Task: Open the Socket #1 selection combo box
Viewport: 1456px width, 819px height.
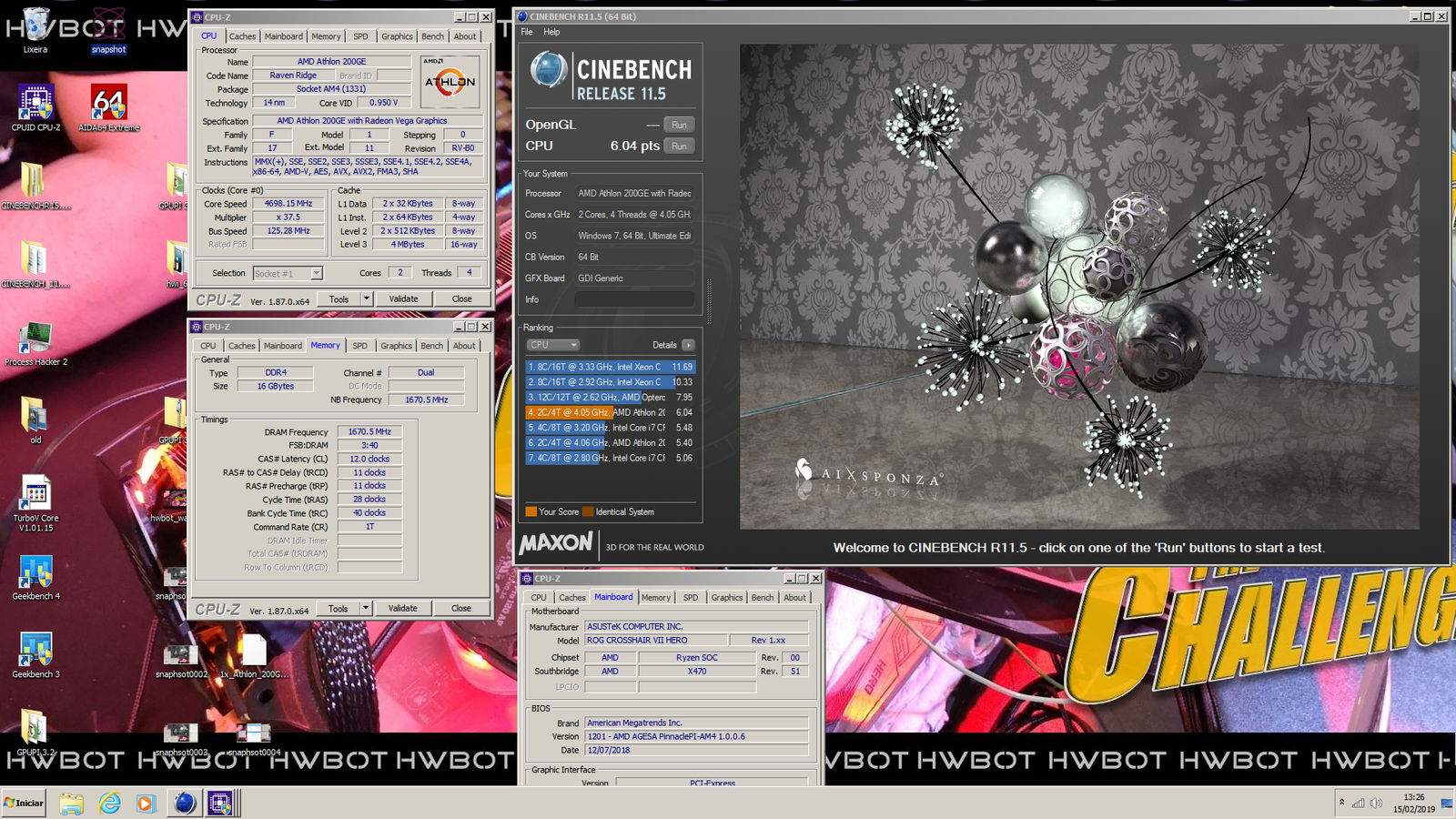Action: [x=288, y=273]
